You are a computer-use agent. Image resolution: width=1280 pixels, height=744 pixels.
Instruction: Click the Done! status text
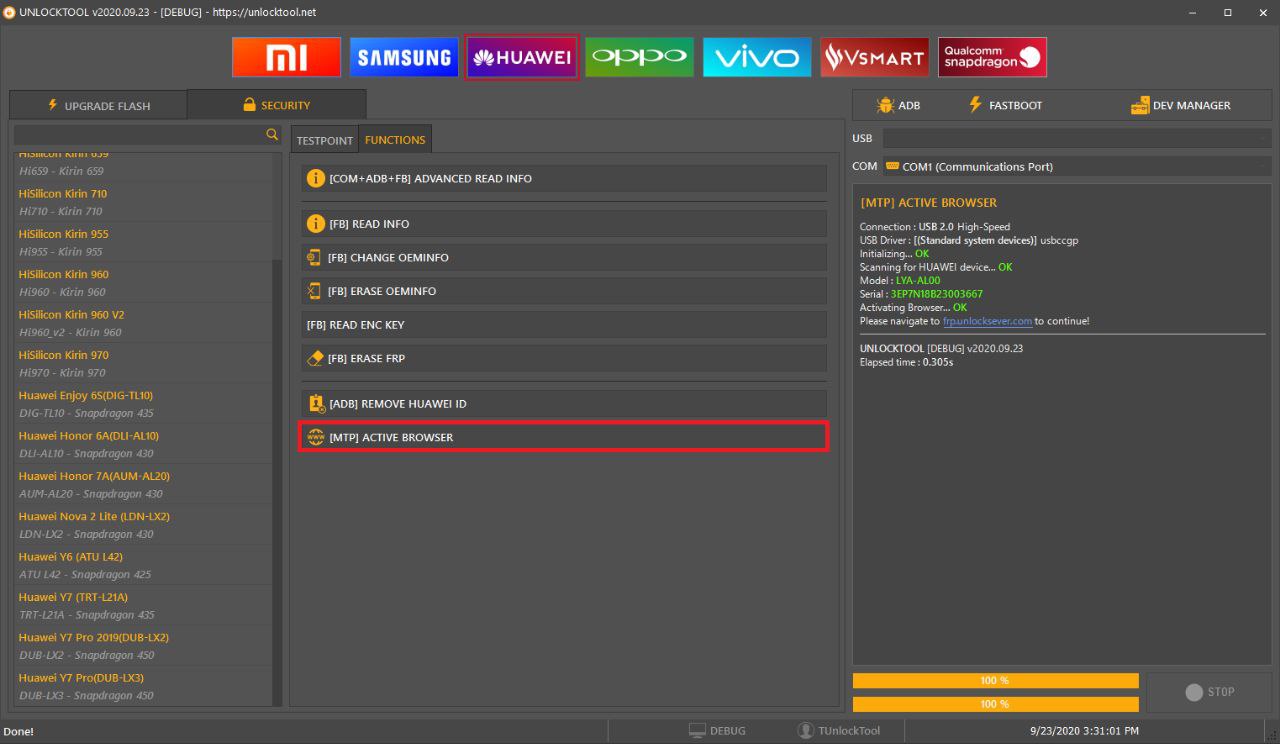[19, 731]
